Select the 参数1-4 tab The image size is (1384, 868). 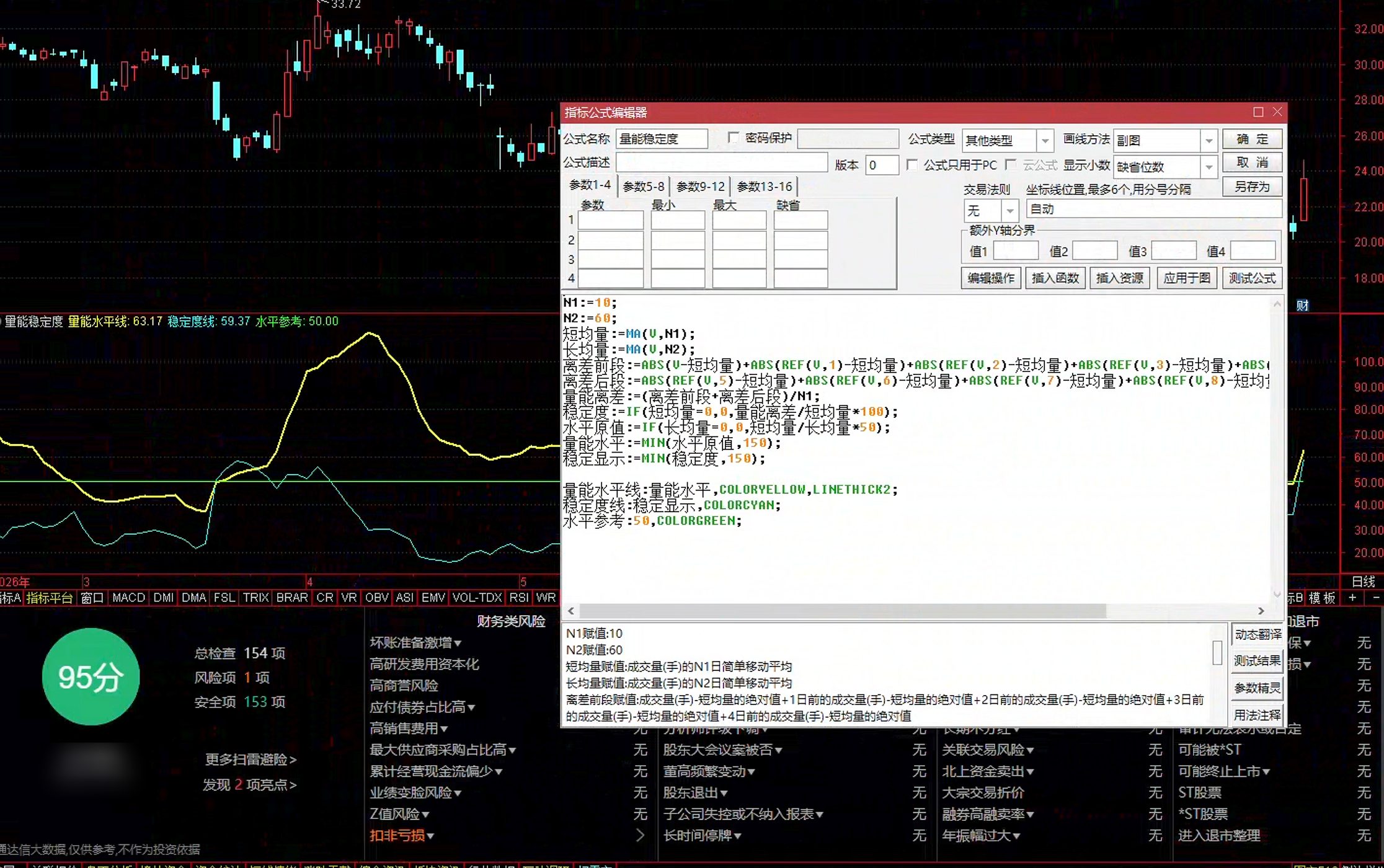(x=590, y=185)
